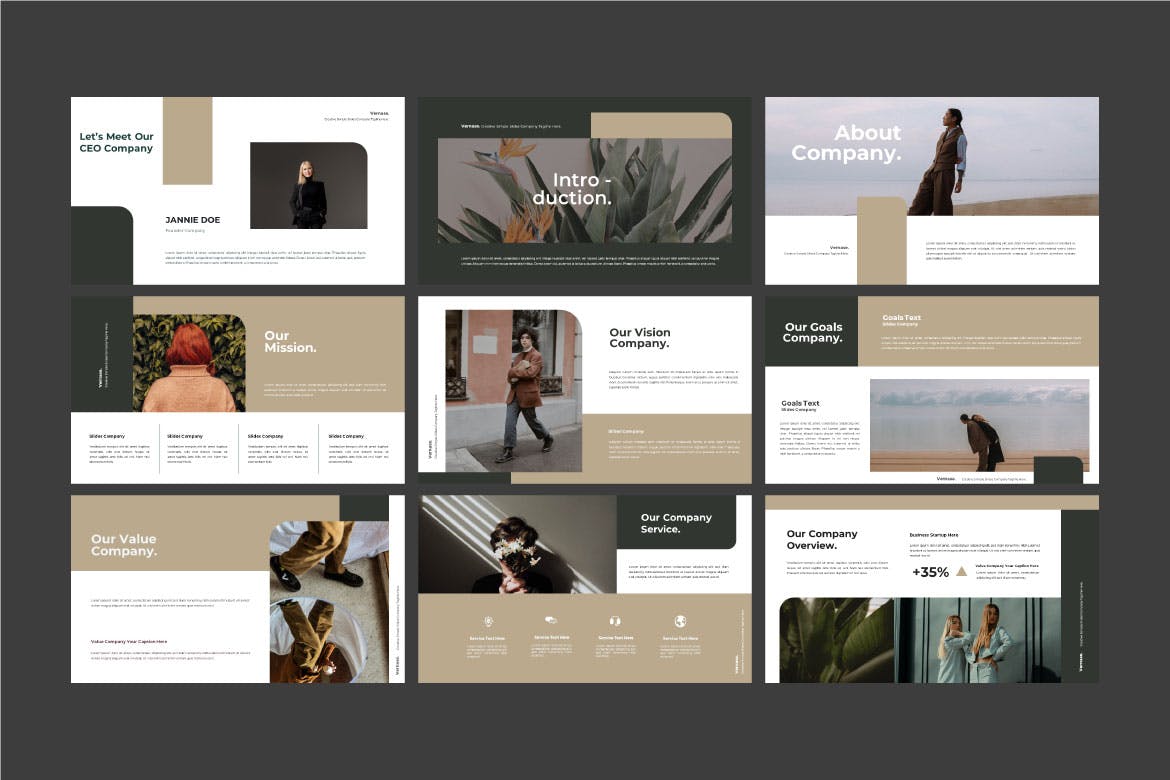Click the 'Our Vision Company.' heading
1170x780 pixels.
point(640,338)
